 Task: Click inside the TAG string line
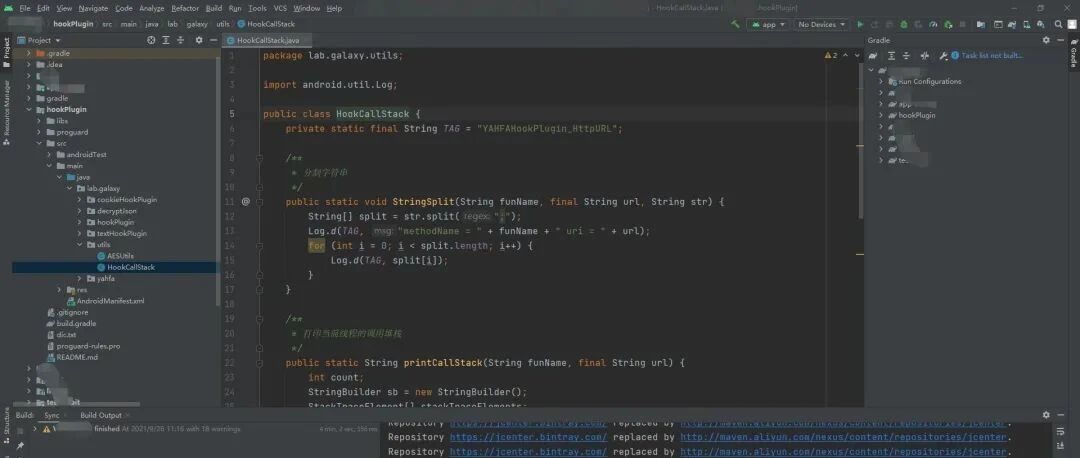coord(453,129)
